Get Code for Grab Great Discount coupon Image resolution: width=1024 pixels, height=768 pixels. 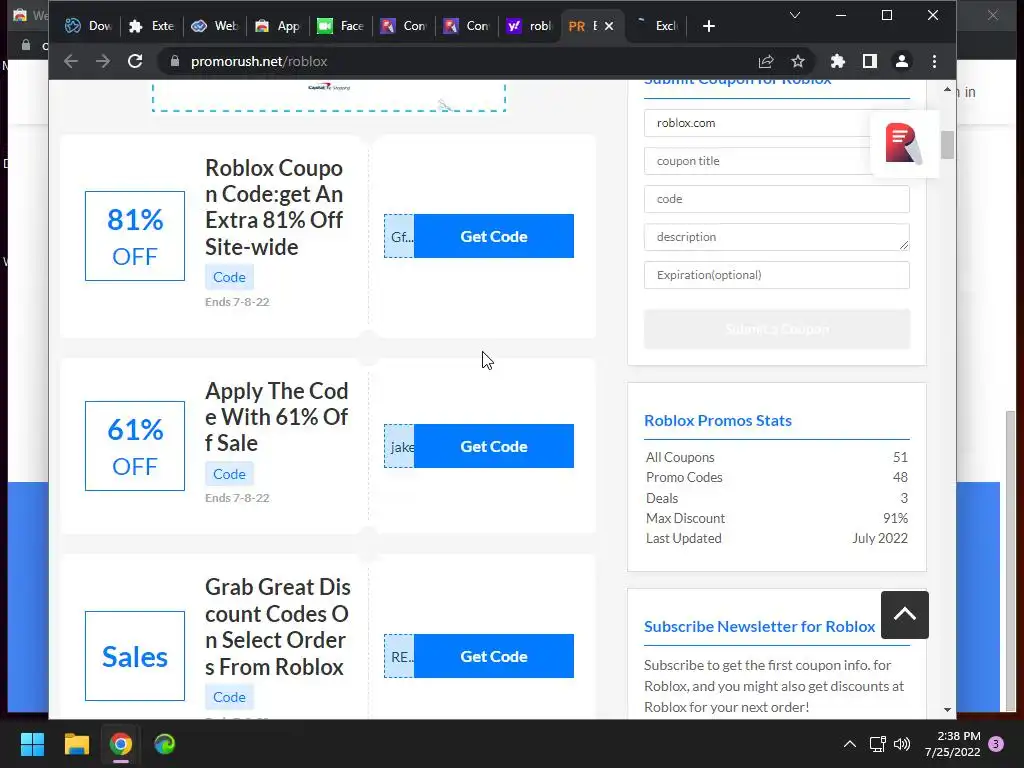click(494, 656)
